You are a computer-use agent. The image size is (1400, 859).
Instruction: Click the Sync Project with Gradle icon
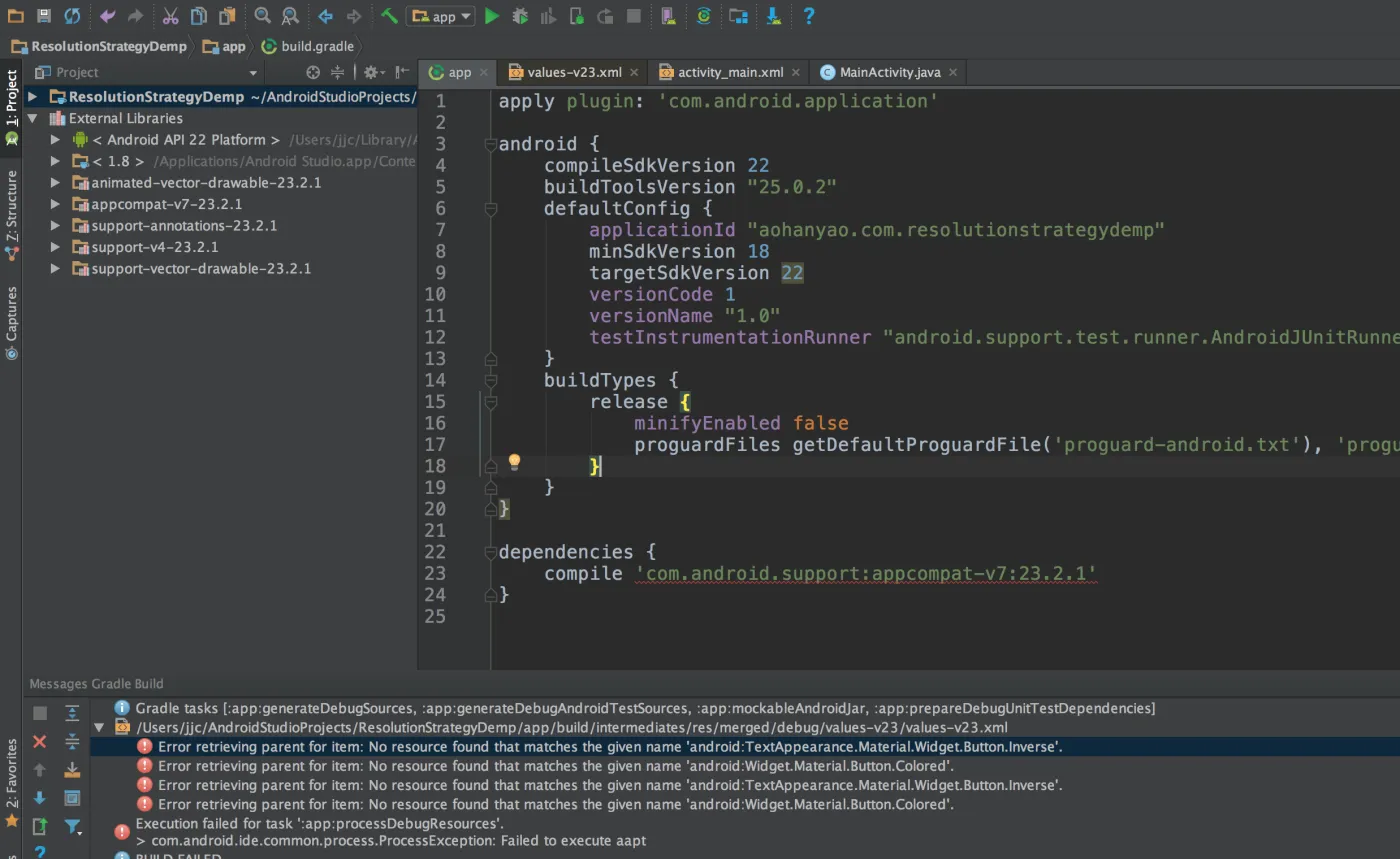click(x=703, y=16)
